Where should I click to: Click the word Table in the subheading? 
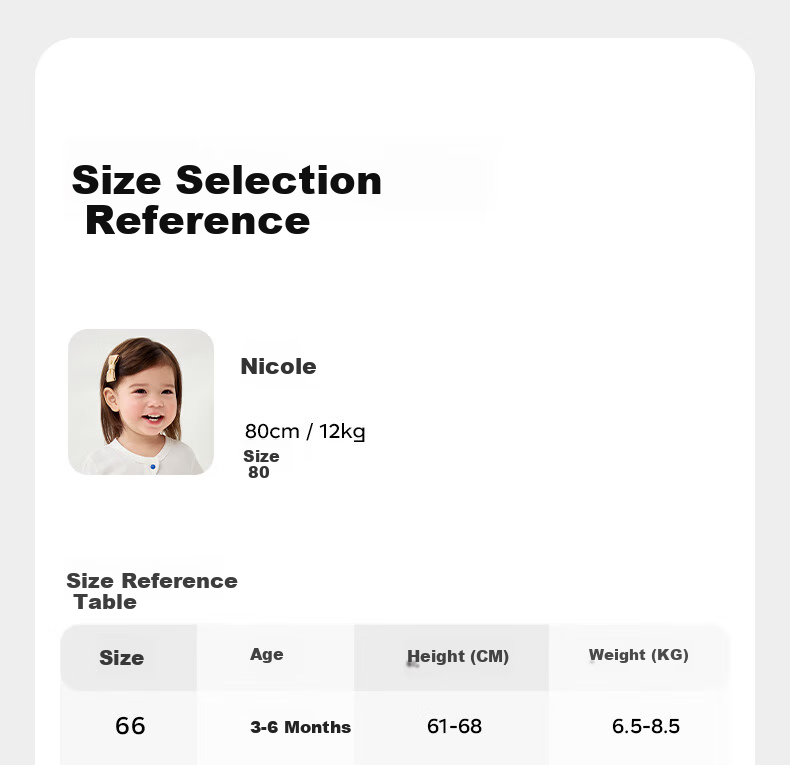105,602
